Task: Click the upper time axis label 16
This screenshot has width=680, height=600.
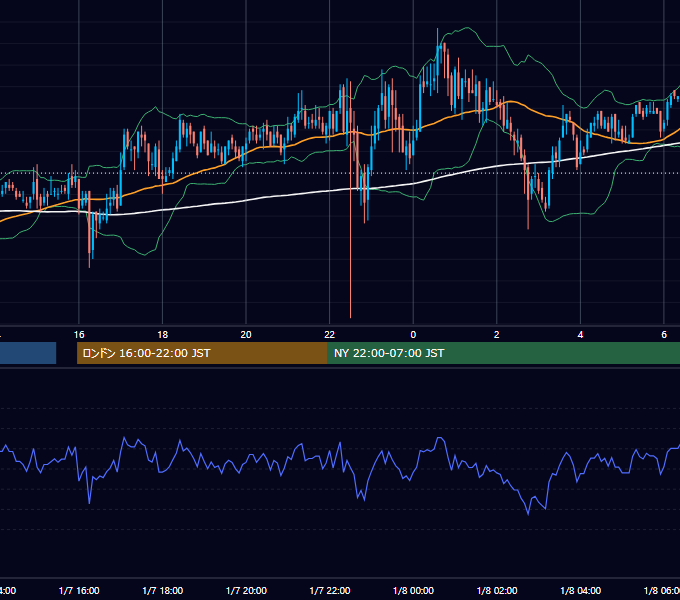Action: pyautogui.click(x=79, y=335)
